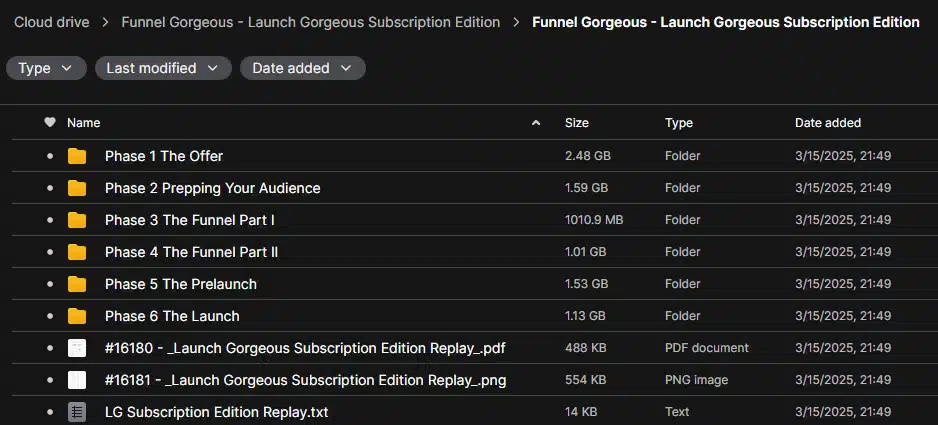Click the 'Text' type cell
The width and height of the screenshot is (938, 425).
677,412
